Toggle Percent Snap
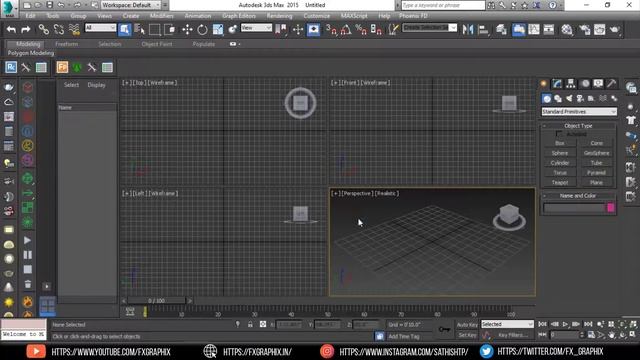The width and height of the screenshot is (640, 360). click(x=361, y=29)
